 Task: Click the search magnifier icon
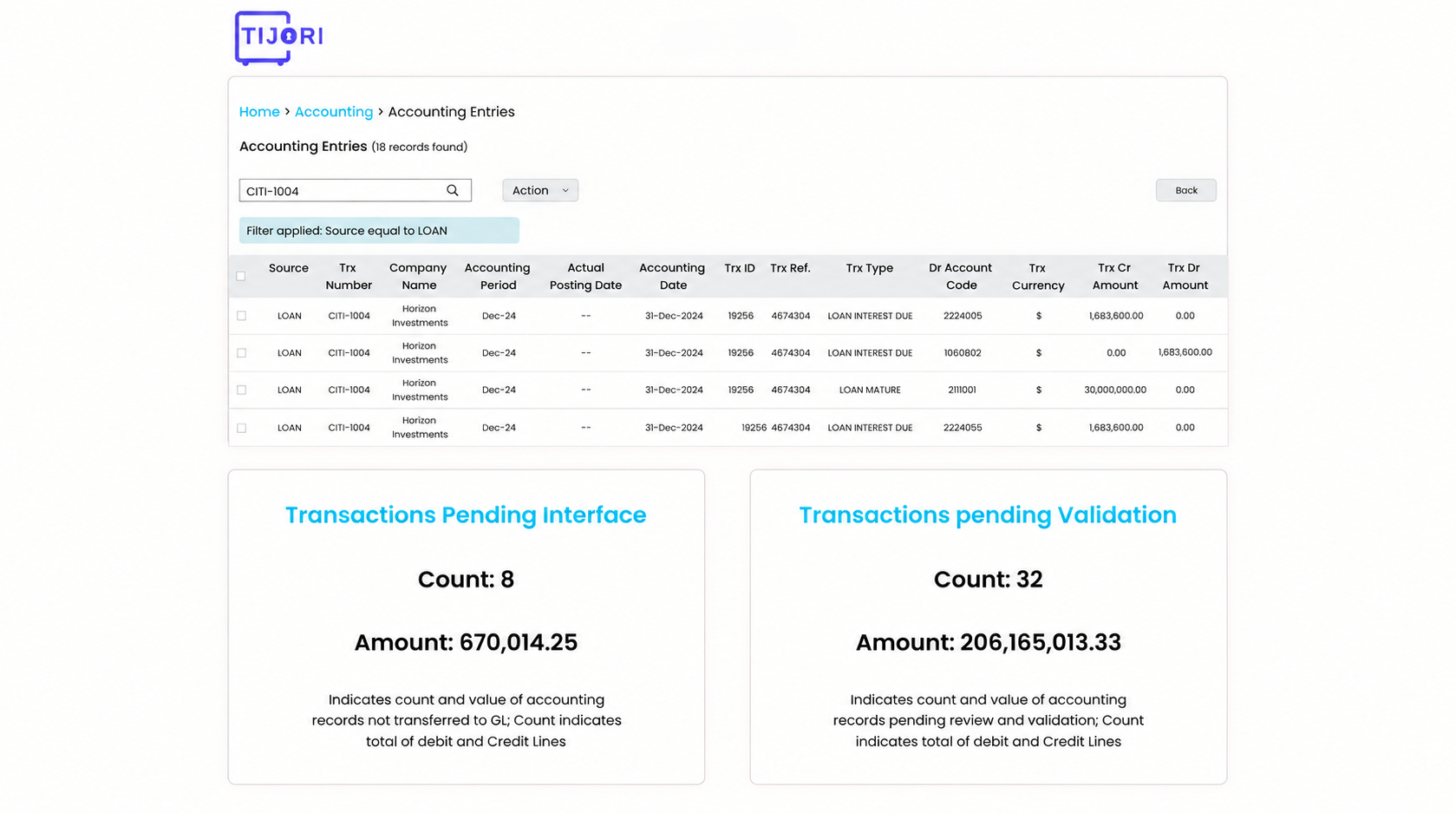coord(453,190)
